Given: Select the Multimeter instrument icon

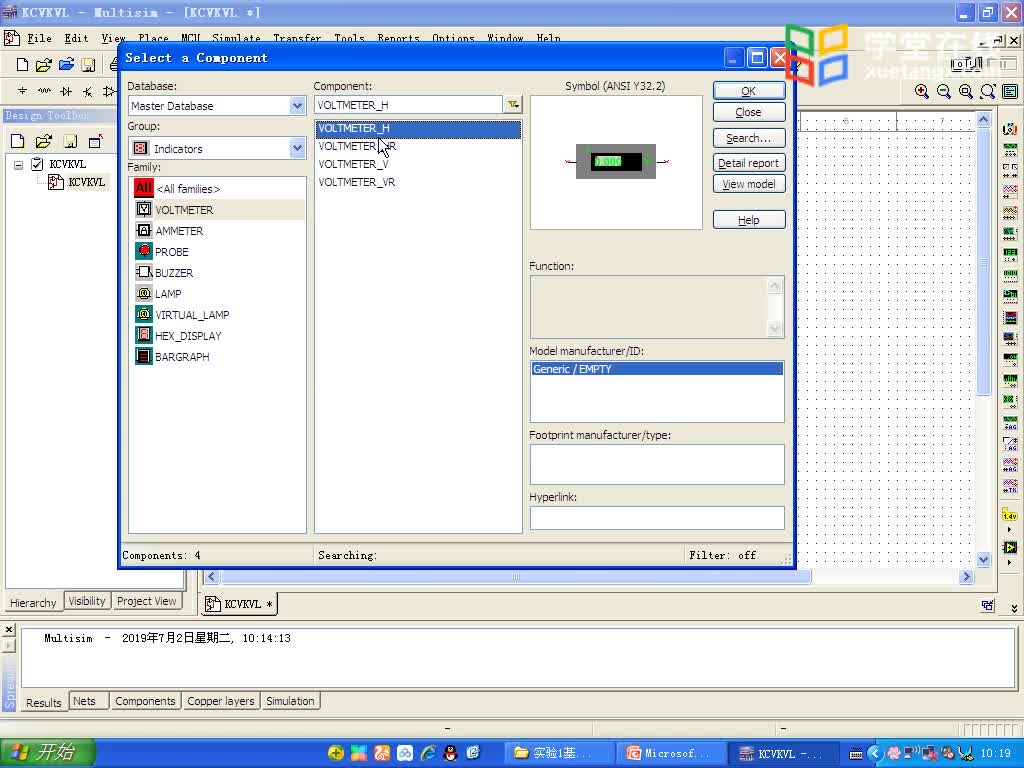Looking at the screenshot, I should click(x=1010, y=129).
